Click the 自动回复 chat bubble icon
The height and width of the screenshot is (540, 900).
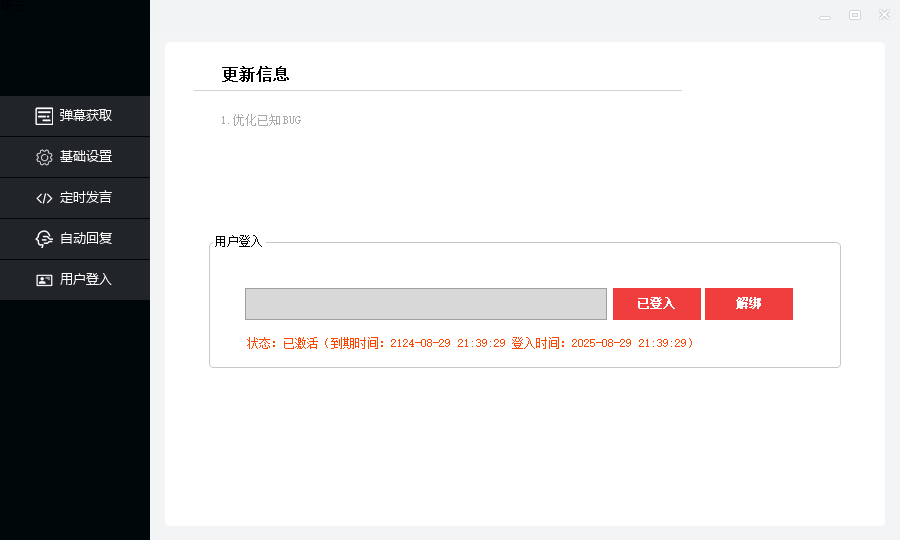pyautogui.click(x=44, y=239)
